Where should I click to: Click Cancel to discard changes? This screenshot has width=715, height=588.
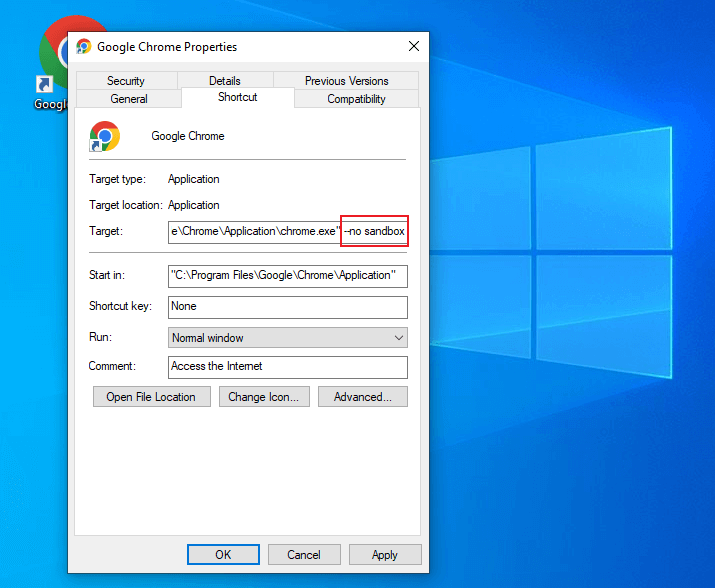click(x=304, y=555)
